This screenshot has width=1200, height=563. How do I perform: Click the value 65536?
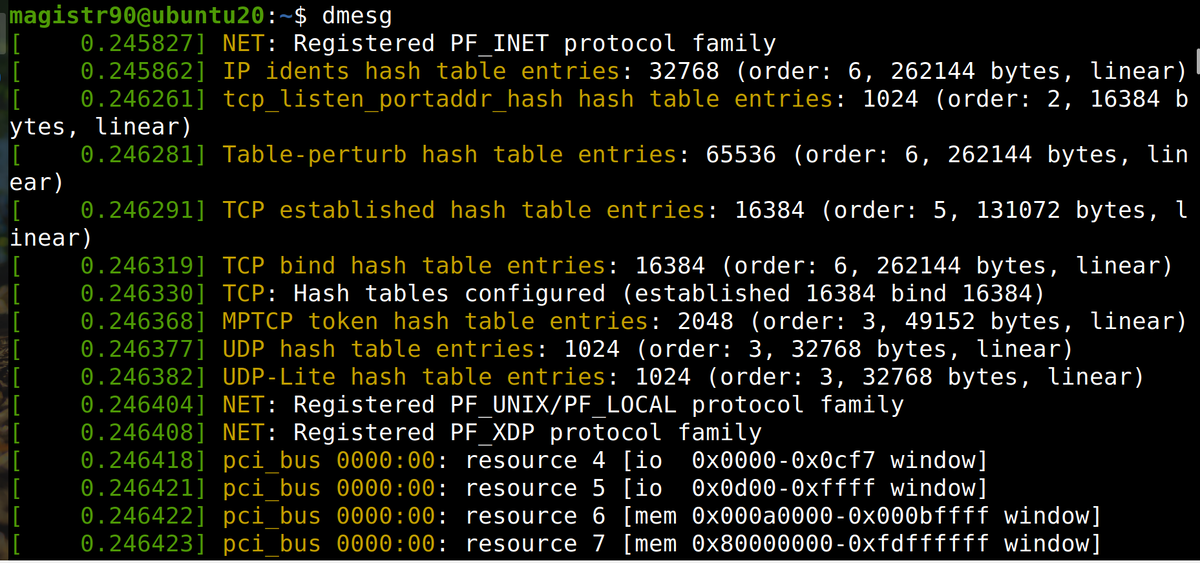[x=742, y=155]
